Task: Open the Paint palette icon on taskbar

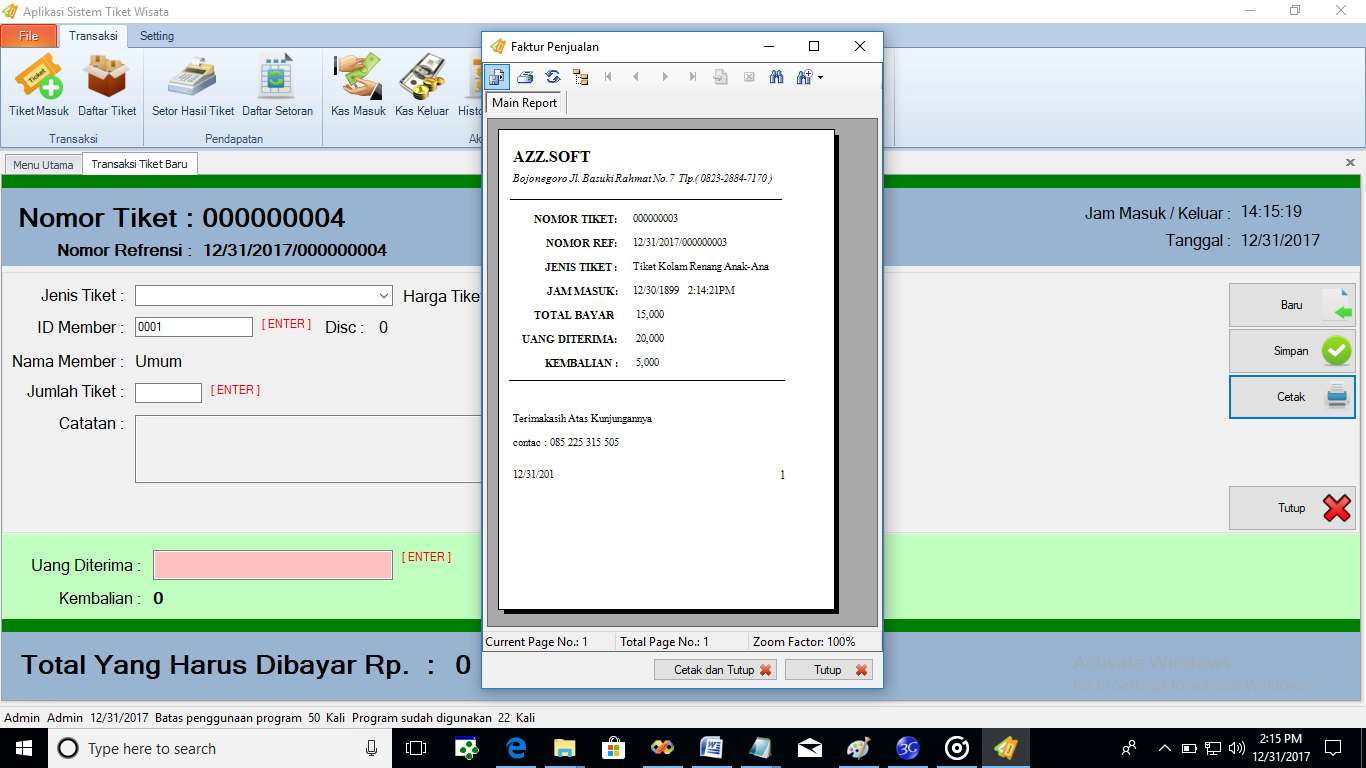Action: coord(859,748)
